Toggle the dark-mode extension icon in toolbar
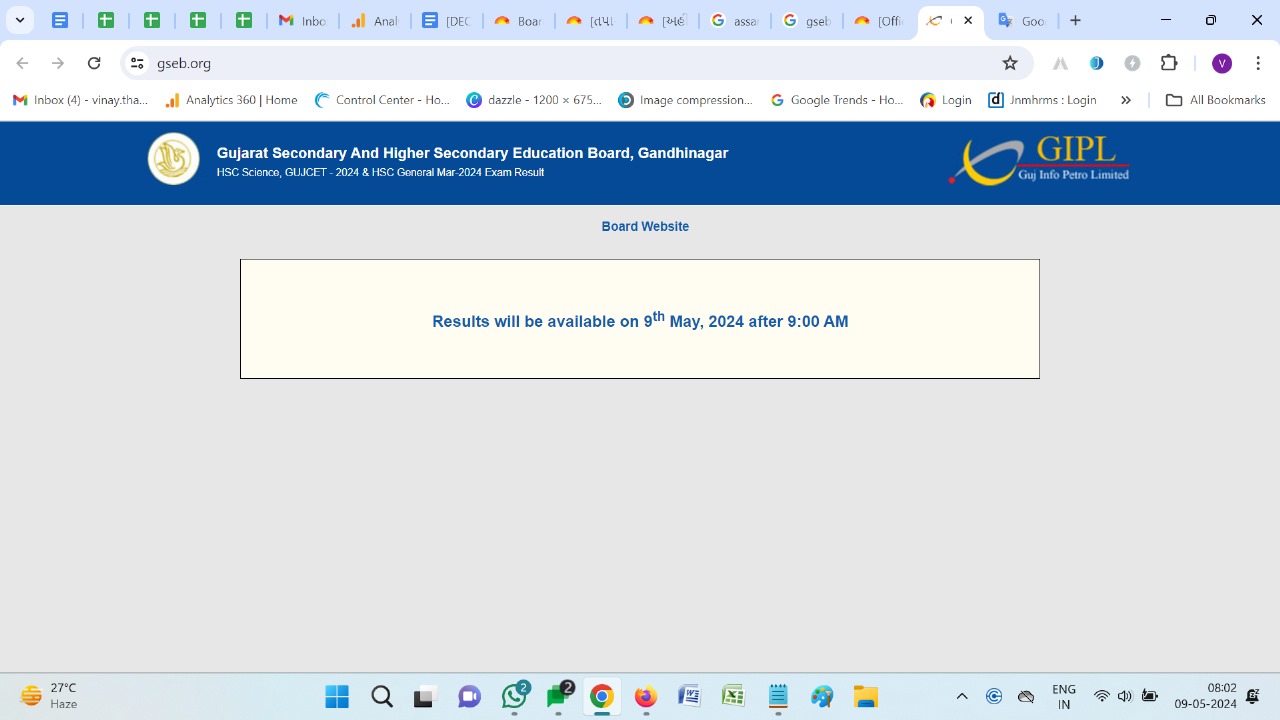 click(x=1133, y=62)
